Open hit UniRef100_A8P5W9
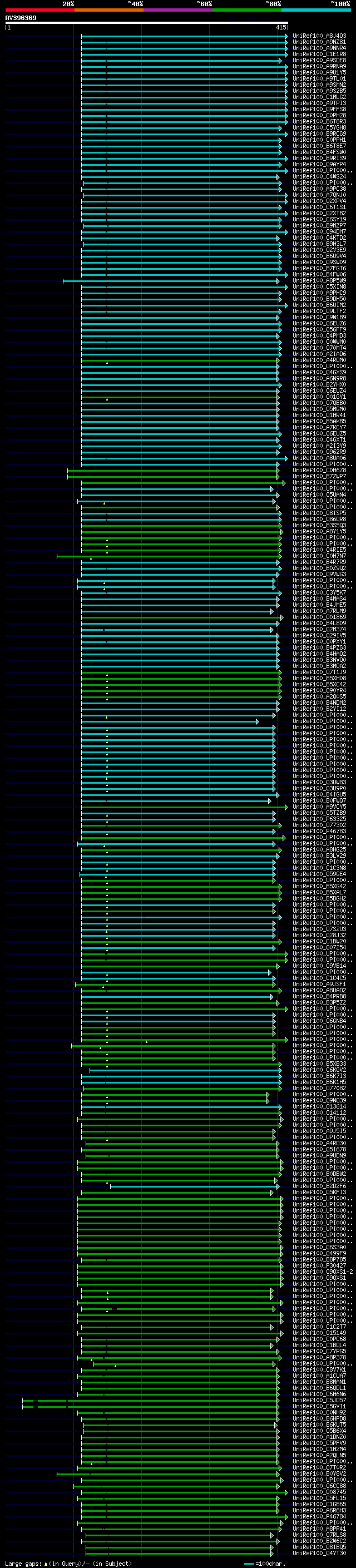Image resolution: width=356 pixels, height=1568 pixels. [319, 280]
